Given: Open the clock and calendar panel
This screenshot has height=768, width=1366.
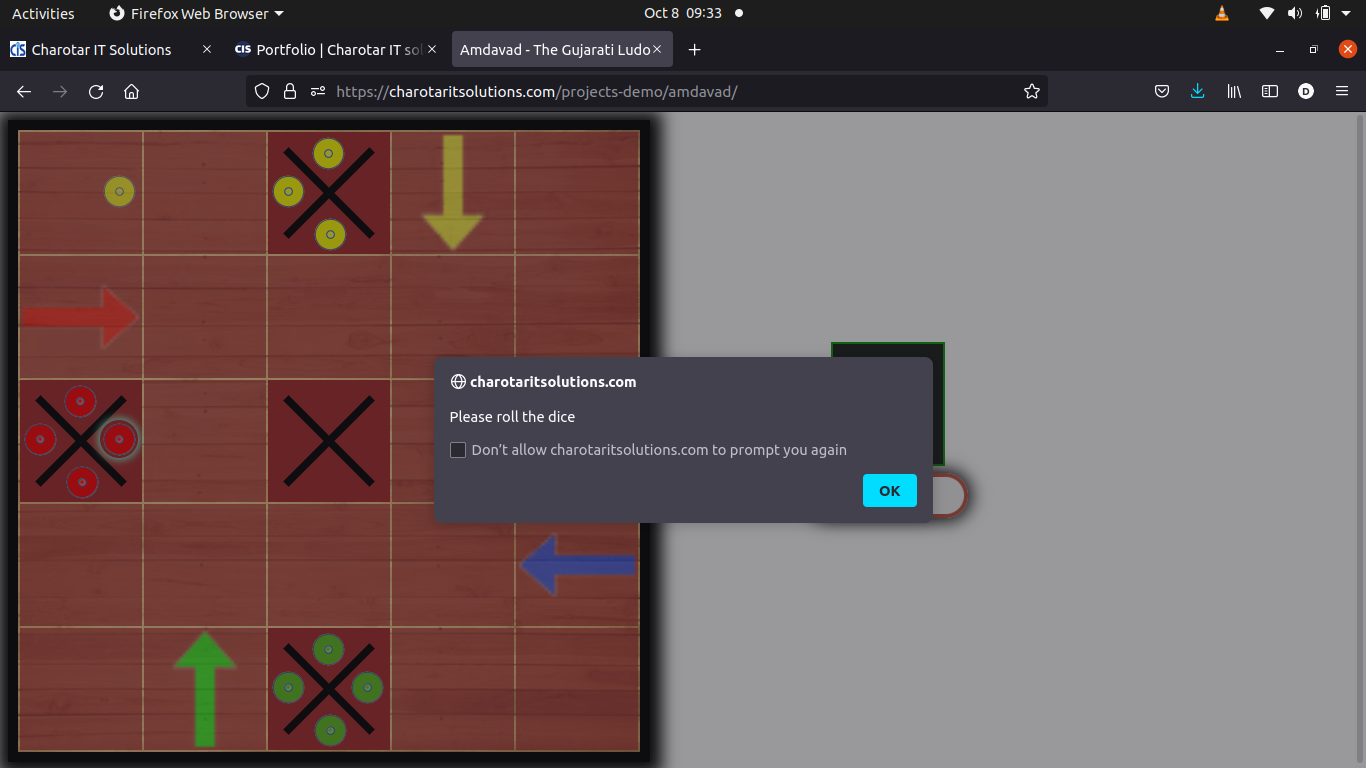Looking at the screenshot, I should 684,13.
